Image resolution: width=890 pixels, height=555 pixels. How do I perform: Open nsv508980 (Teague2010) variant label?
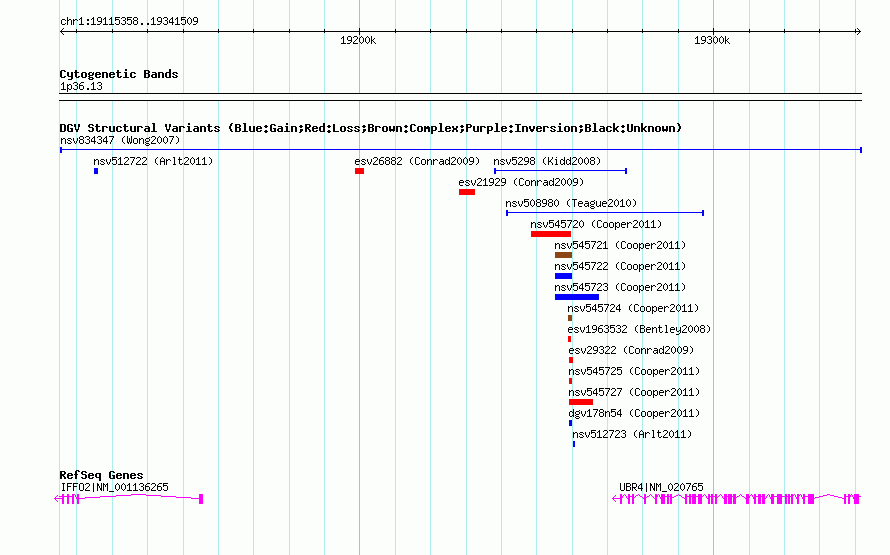[571, 203]
